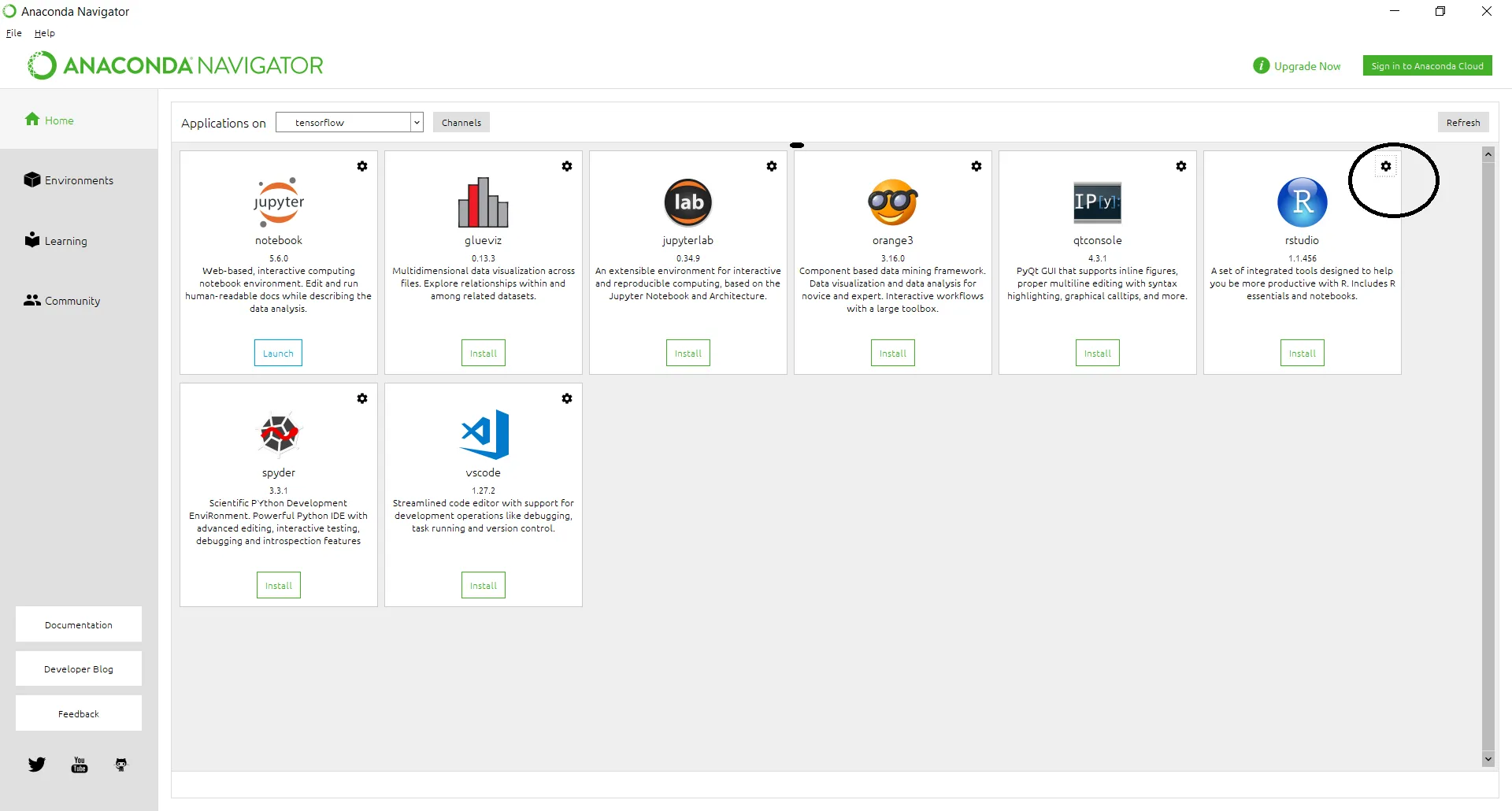Image resolution: width=1512 pixels, height=811 pixels.
Task: Click the rstudio R logo
Action: tap(1303, 202)
